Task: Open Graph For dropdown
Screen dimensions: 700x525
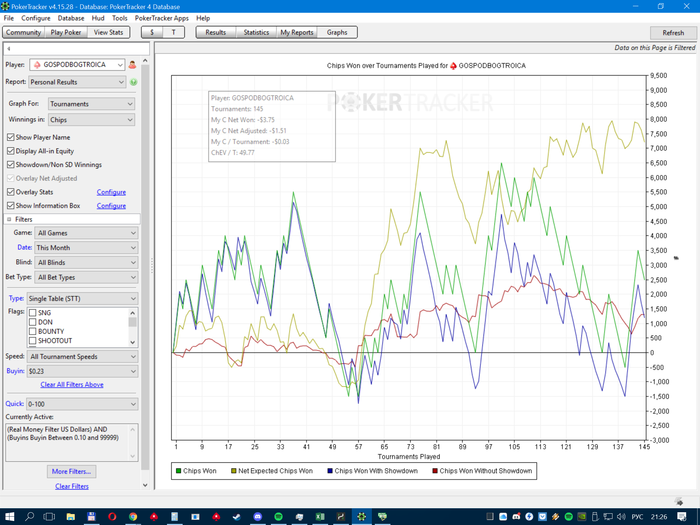Action: click(x=91, y=104)
